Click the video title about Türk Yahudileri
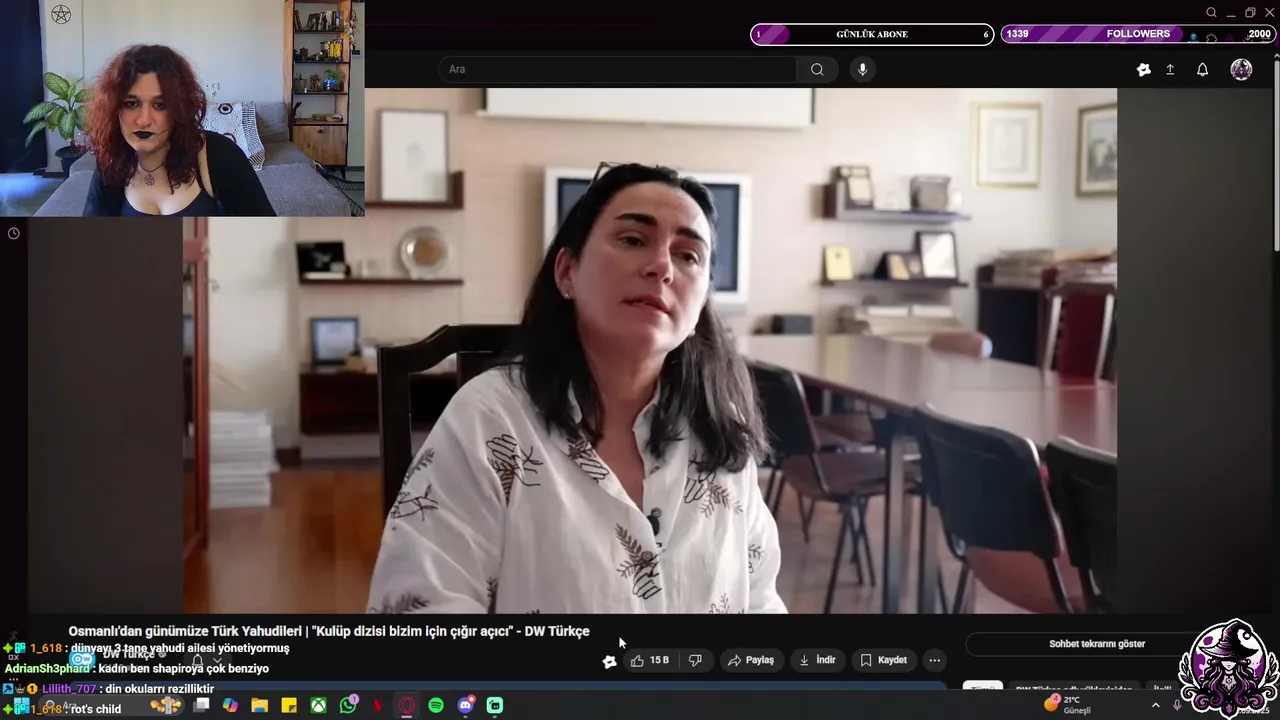This screenshot has height=720, width=1280. point(329,631)
